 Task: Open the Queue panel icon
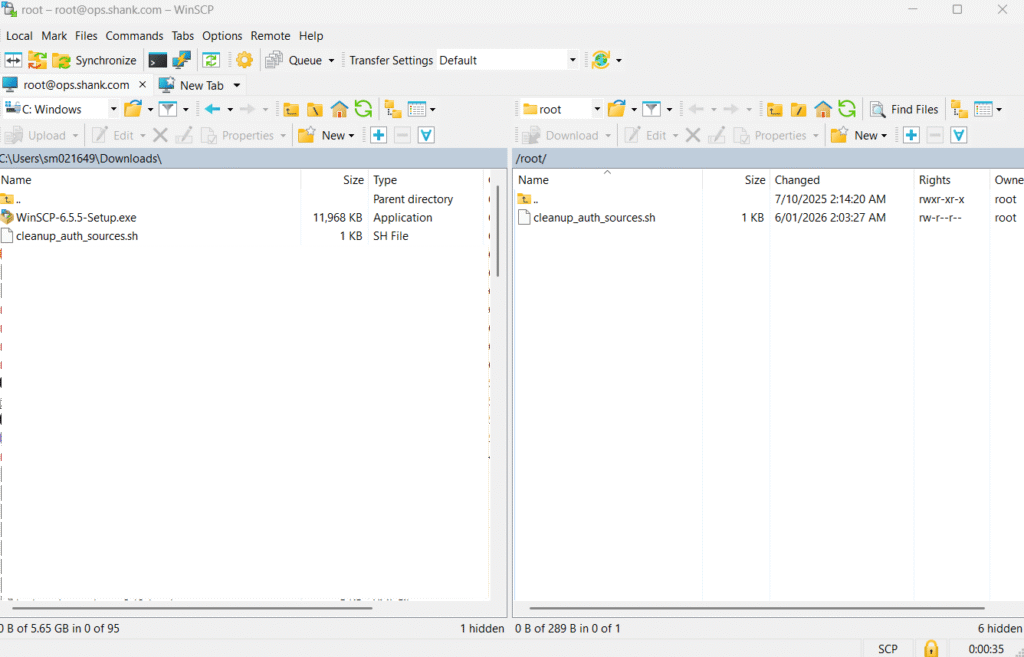click(273, 60)
